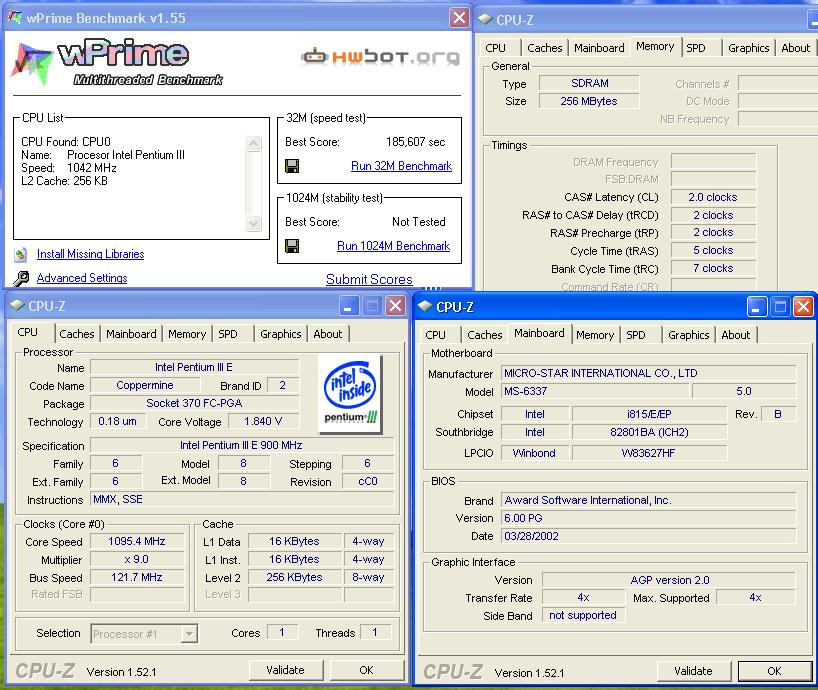The image size is (818, 690).
Task: Click the wrench icon beside Advanced Settings
Action: tap(21, 279)
